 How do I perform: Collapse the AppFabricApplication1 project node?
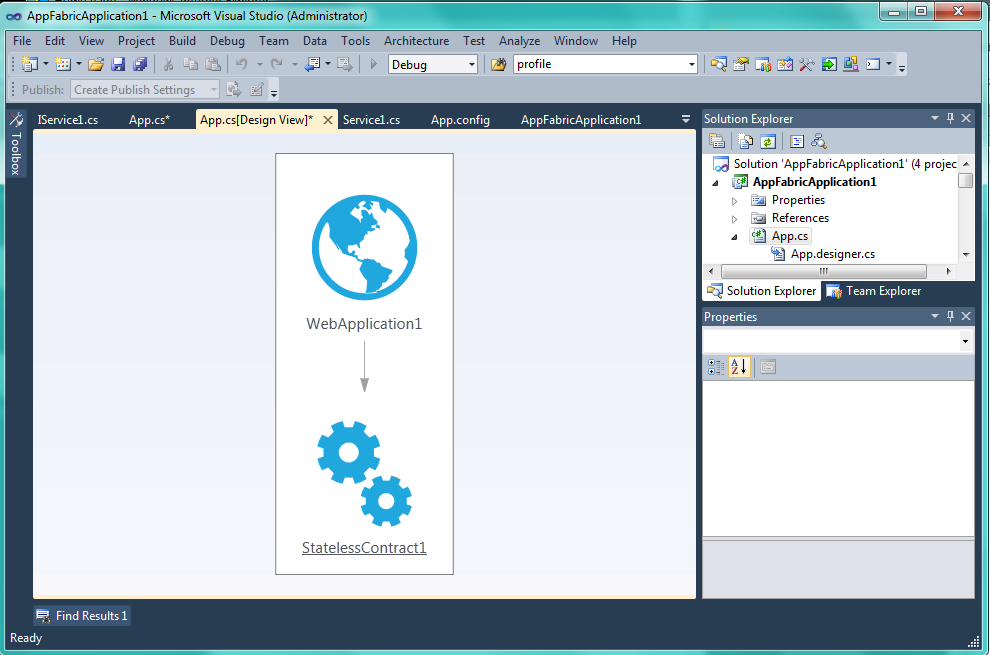(x=715, y=183)
